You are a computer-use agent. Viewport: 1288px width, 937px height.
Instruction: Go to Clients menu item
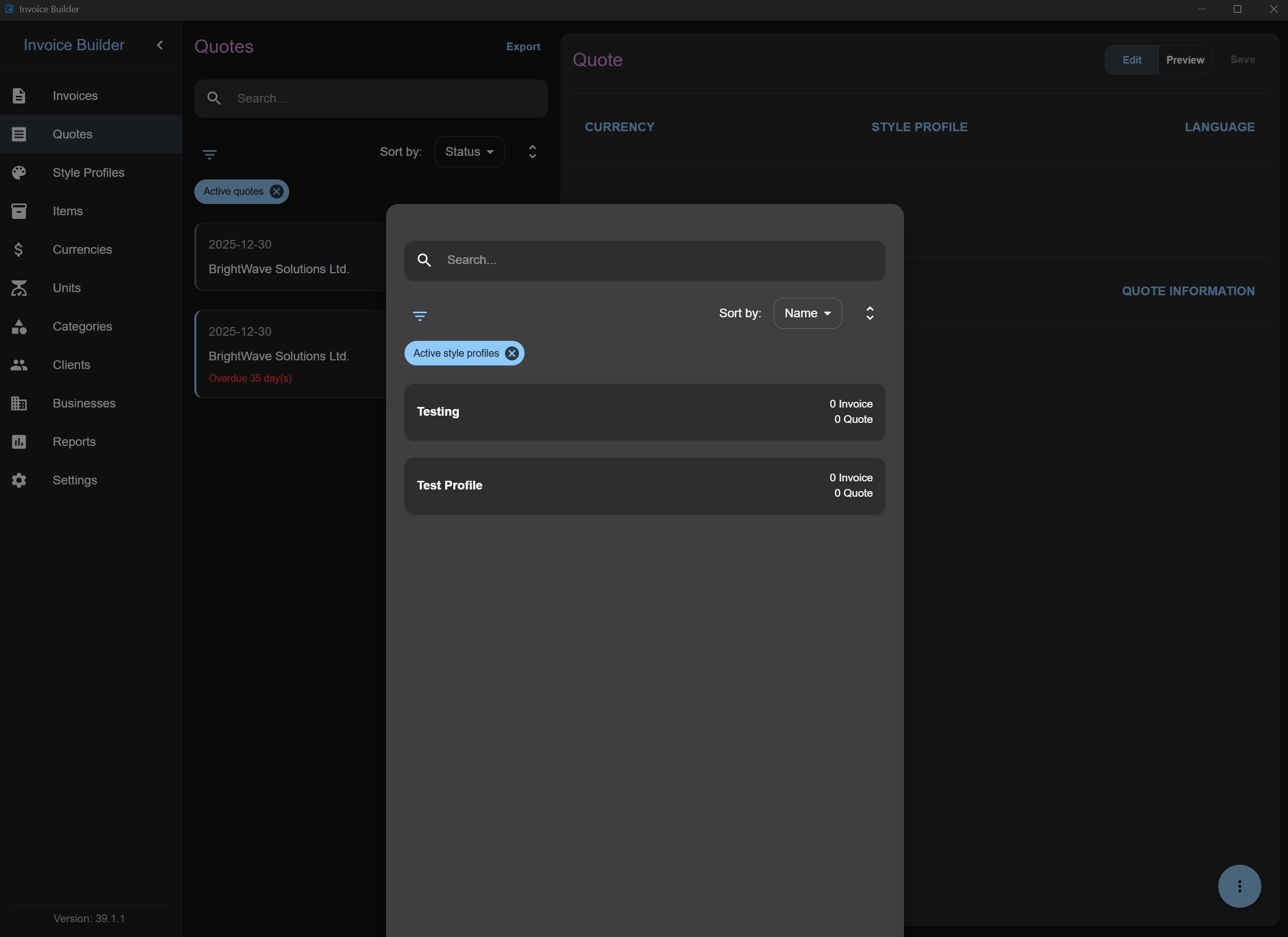91,364
